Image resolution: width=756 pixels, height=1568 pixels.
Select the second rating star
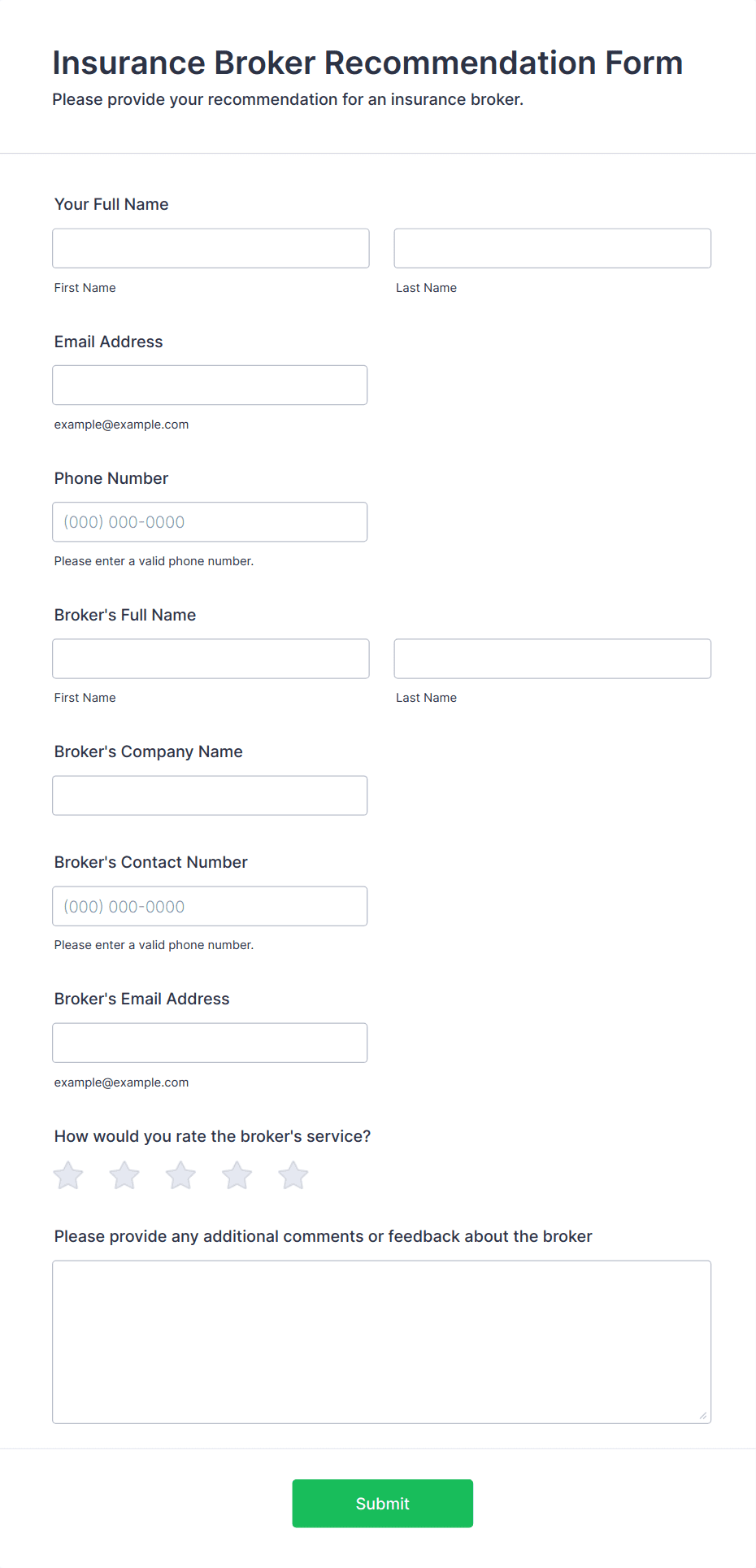(124, 1175)
